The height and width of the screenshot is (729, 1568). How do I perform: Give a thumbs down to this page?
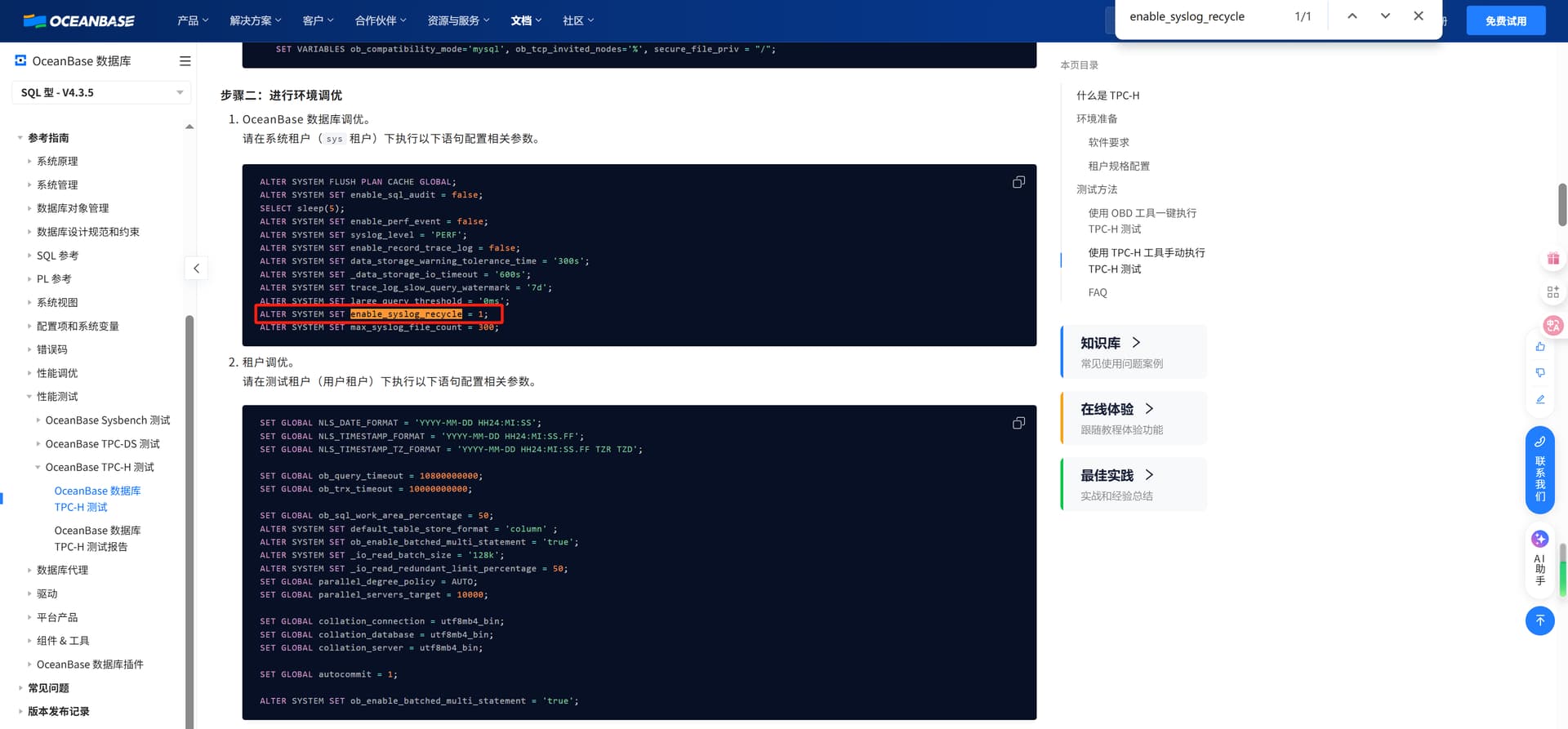click(x=1540, y=373)
